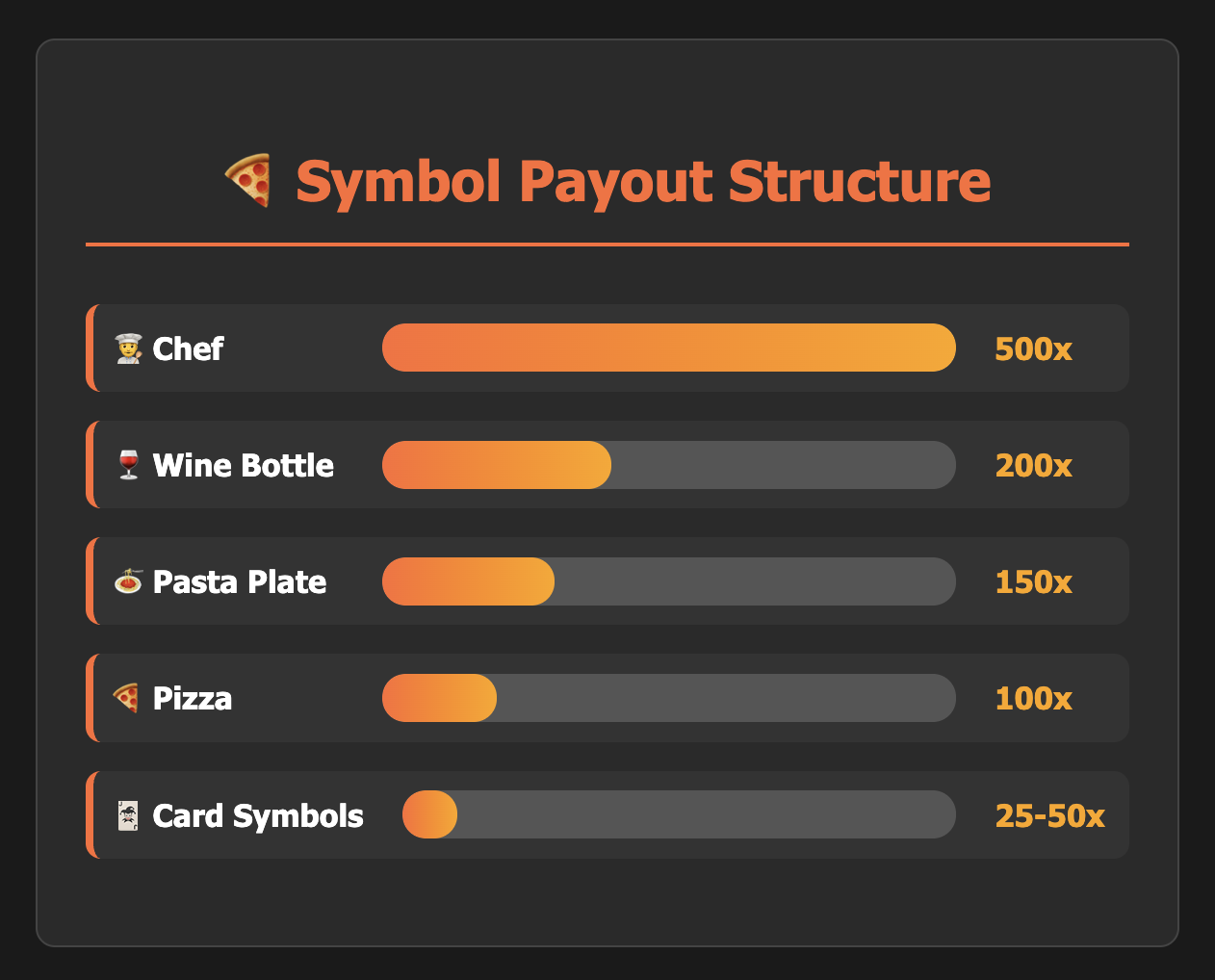Screen dimensions: 1215x980
Task: Click the Card Symbols label text
Action: tap(258, 816)
